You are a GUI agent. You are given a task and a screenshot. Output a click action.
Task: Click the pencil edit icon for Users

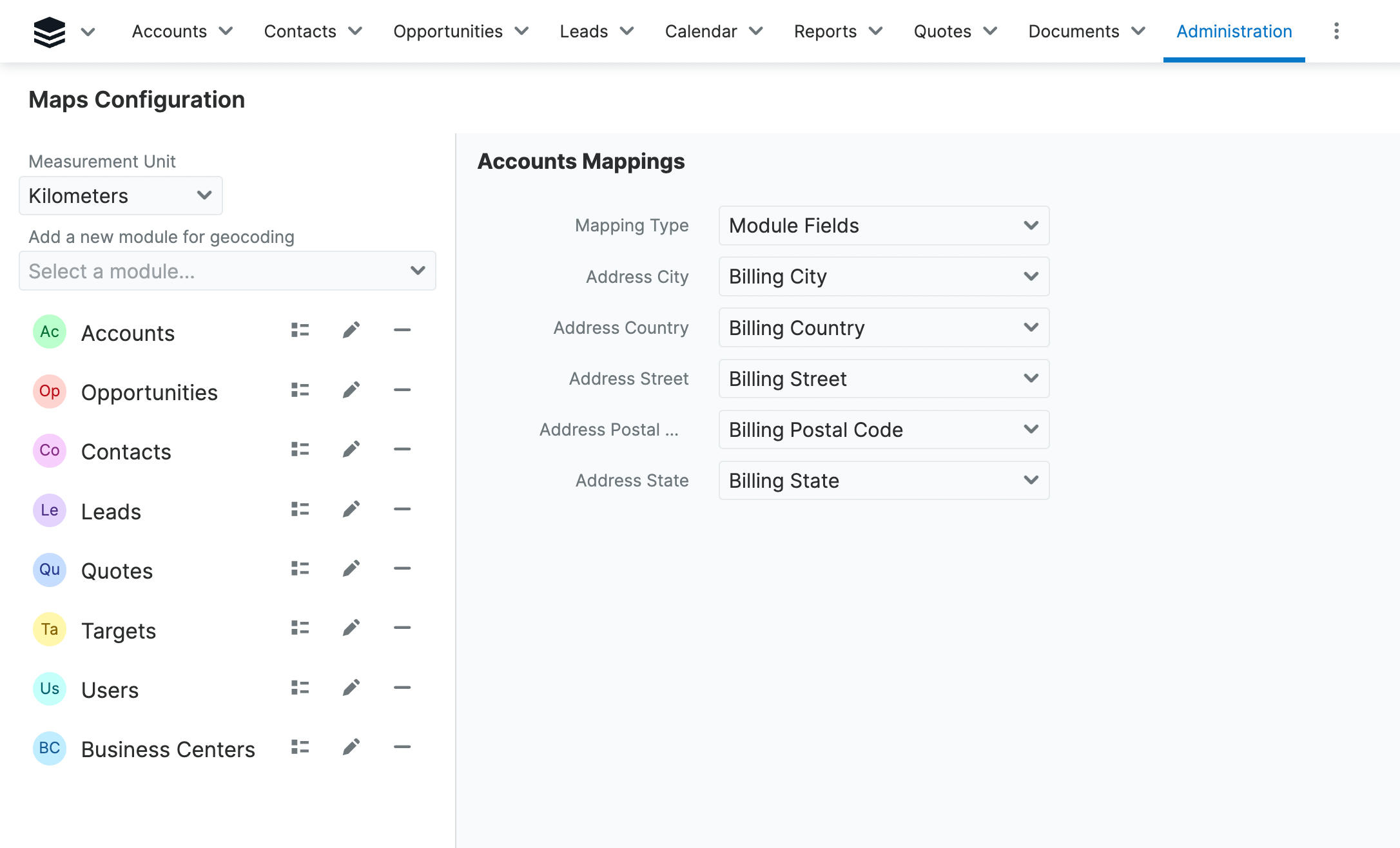pyautogui.click(x=351, y=688)
